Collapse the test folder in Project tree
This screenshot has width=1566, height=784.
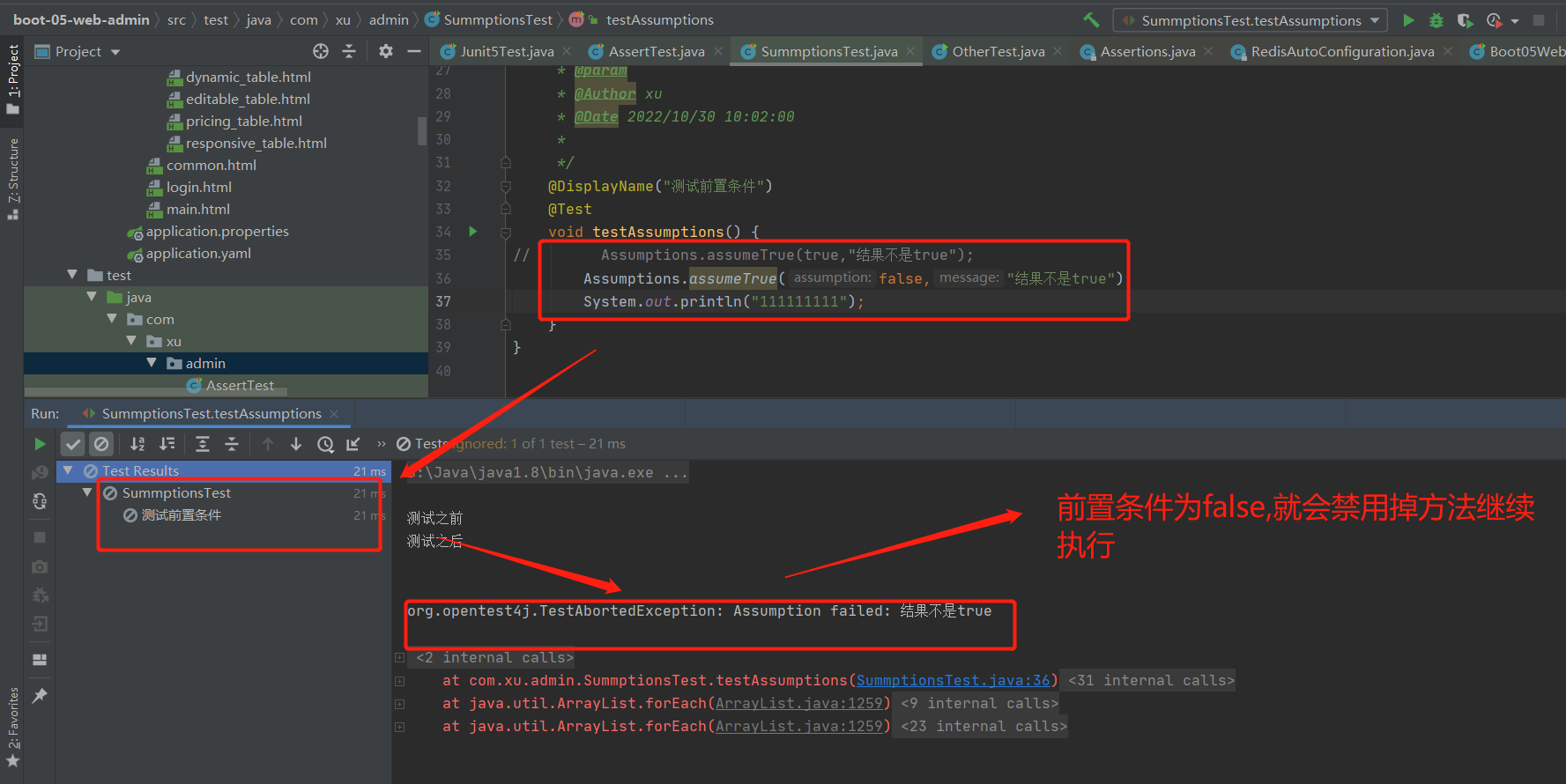point(72,275)
